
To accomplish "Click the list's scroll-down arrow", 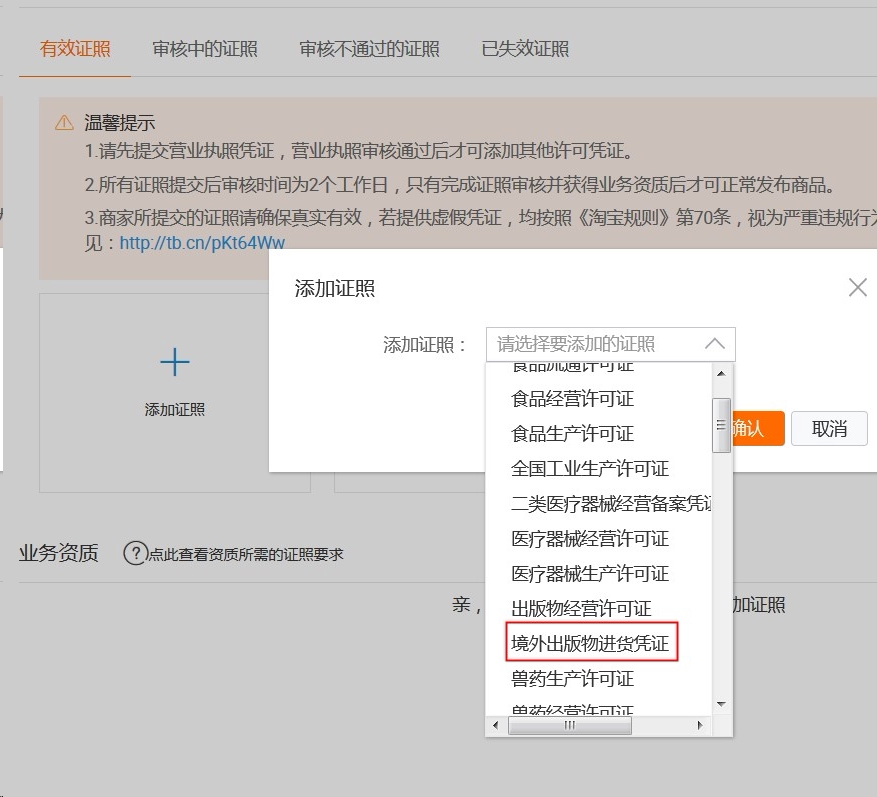I will [x=721, y=705].
